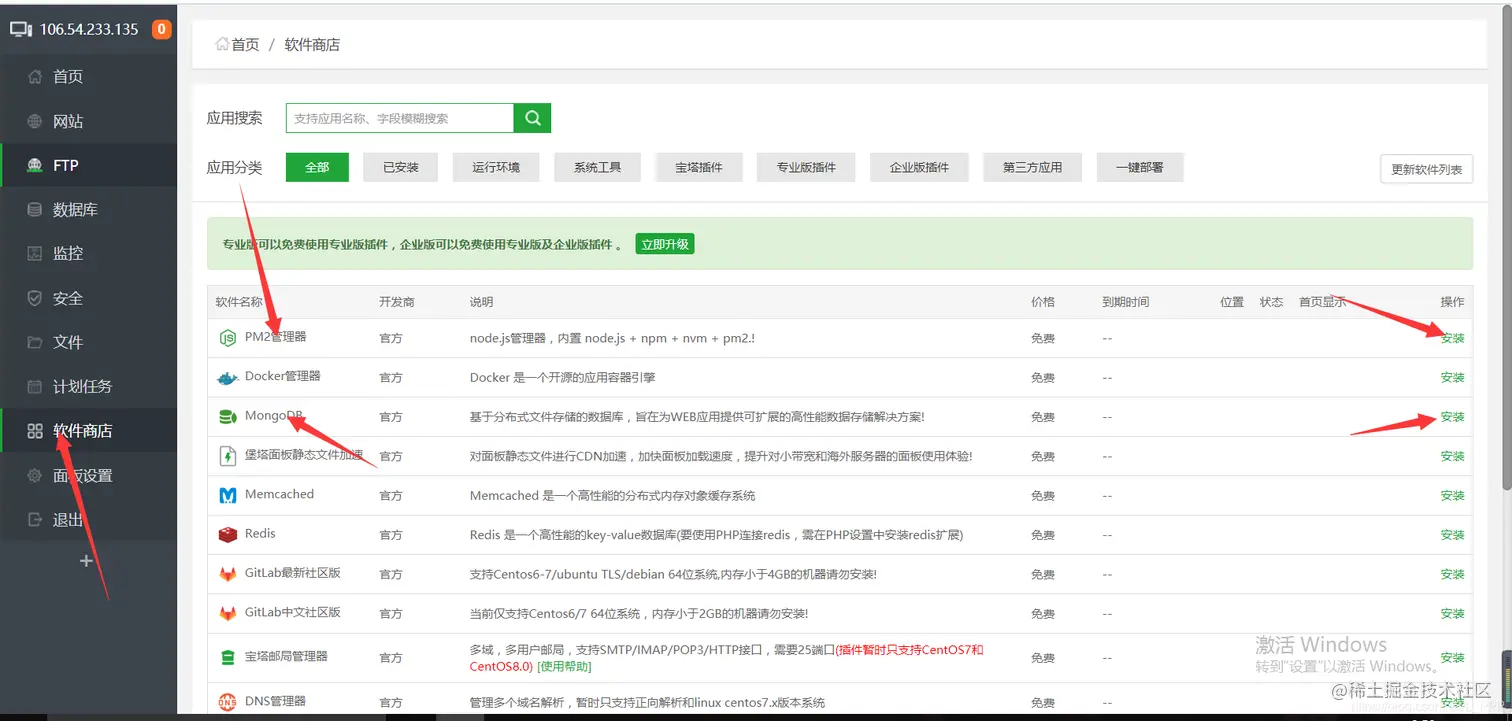Click the 说明 column header
The height and width of the screenshot is (721, 1512).
pos(482,302)
